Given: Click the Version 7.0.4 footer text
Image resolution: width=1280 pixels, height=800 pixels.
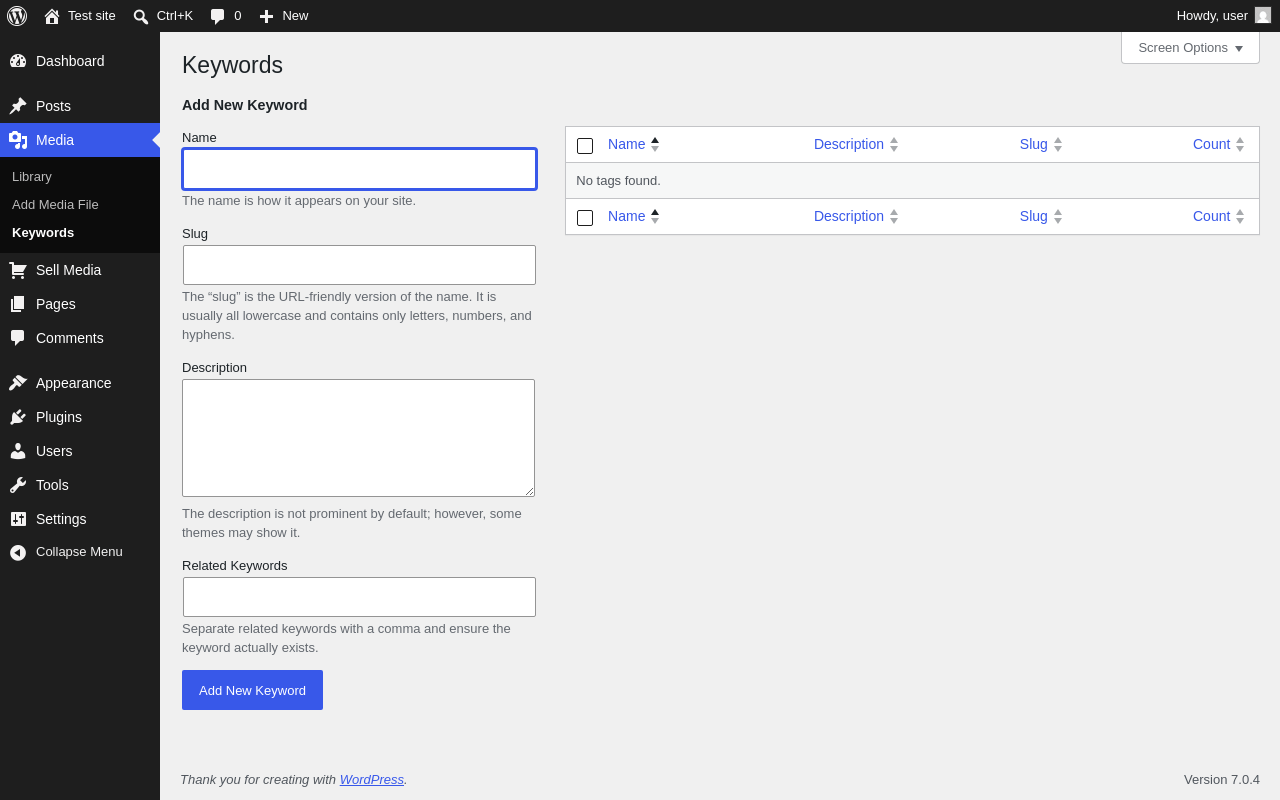Looking at the screenshot, I should pos(1222,779).
